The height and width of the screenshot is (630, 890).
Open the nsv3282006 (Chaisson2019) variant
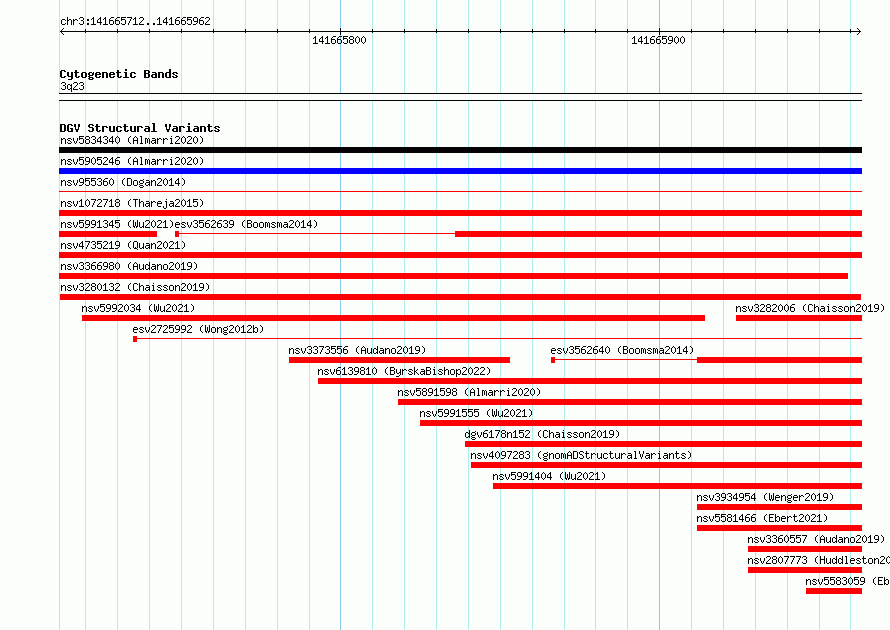click(810, 308)
